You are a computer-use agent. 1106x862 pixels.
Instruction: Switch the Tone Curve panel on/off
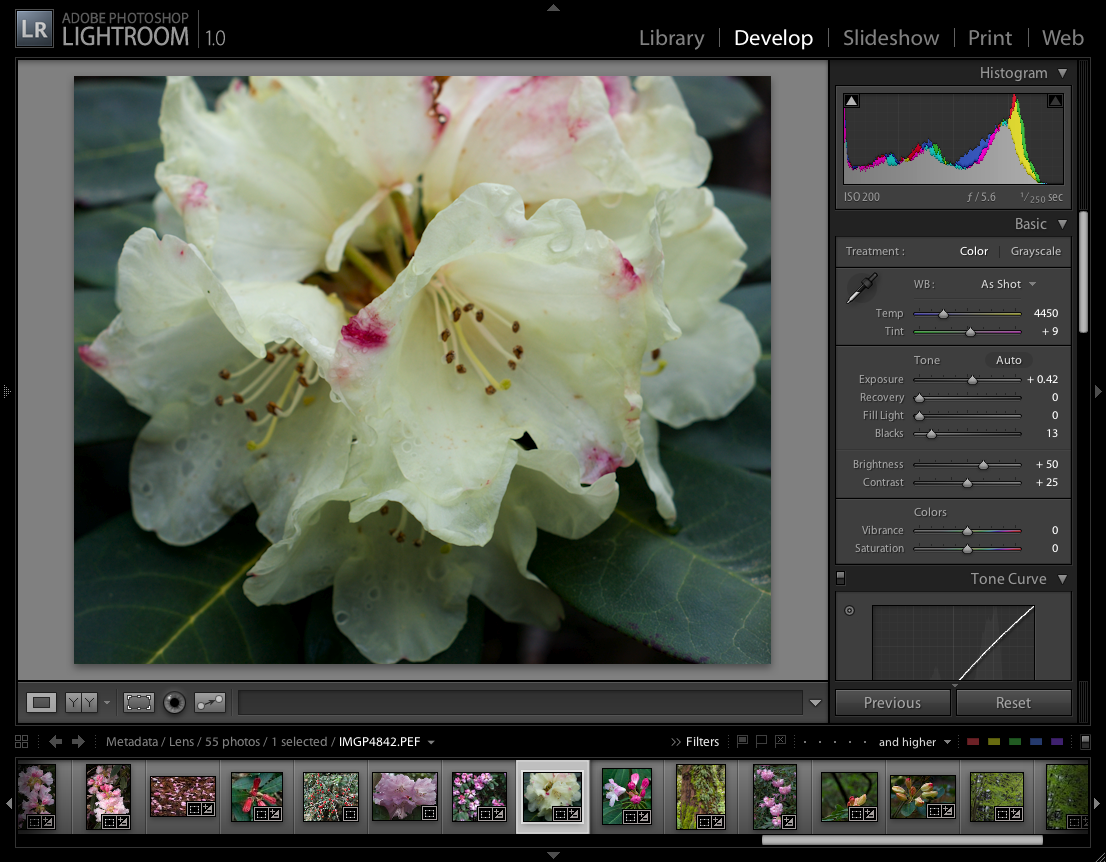(x=841, y=578)
